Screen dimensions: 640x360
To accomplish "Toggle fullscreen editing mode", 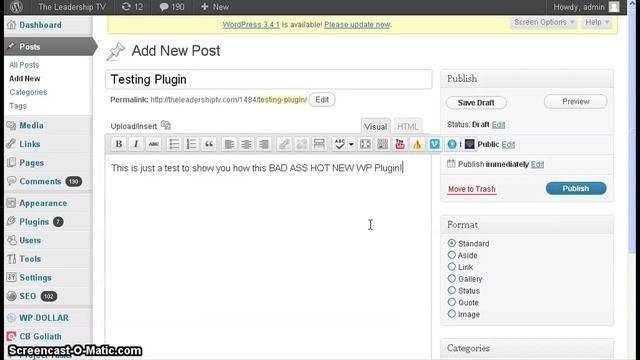I will point(365,144).
